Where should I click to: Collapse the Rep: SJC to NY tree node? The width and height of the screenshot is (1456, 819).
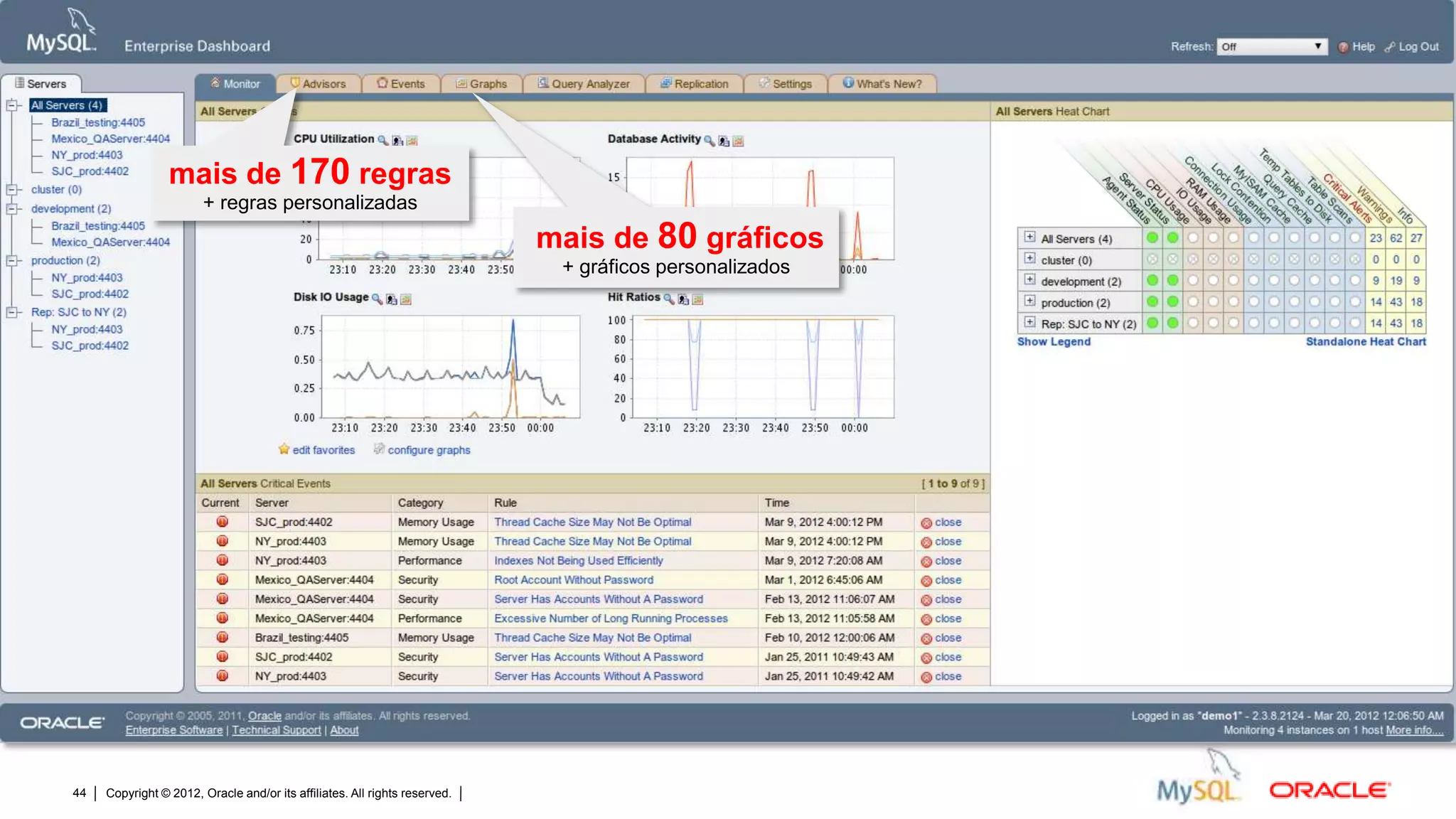[x=11, y=312]
